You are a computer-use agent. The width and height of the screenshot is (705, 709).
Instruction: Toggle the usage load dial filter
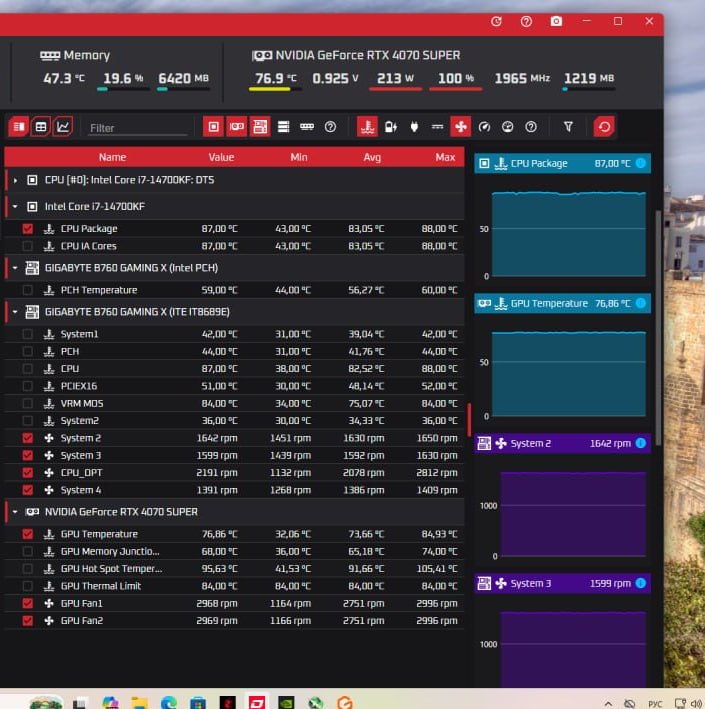pyautogui.click(x=508, y=127)
